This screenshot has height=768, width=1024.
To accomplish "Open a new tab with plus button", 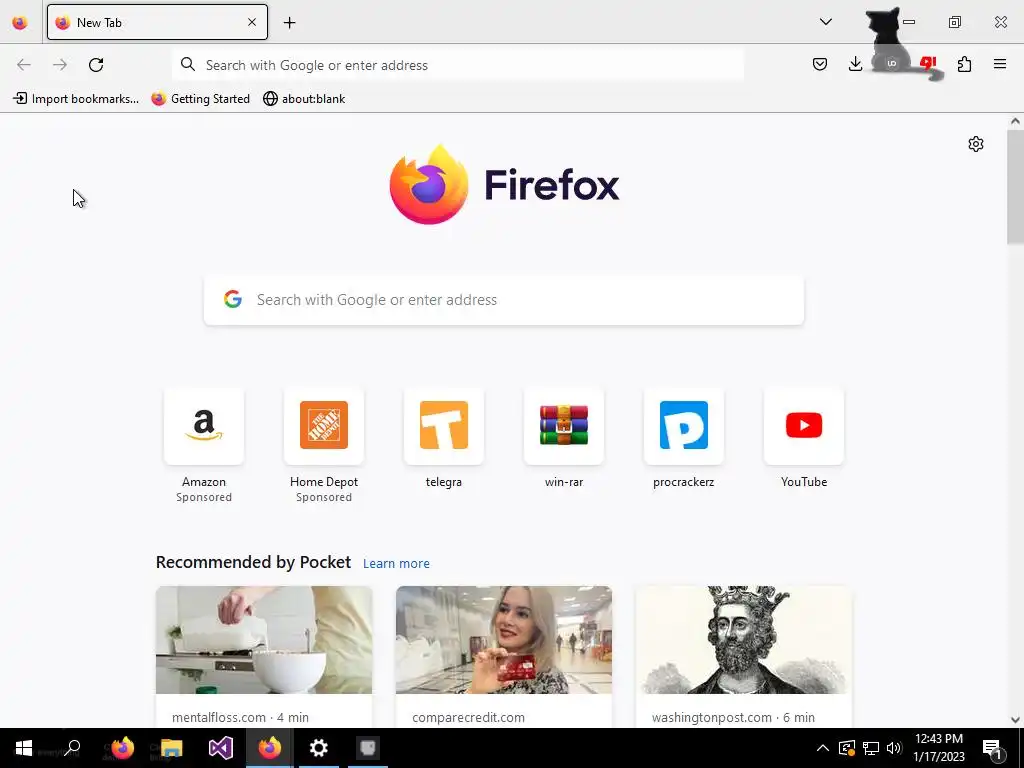I will coord(289,23).
